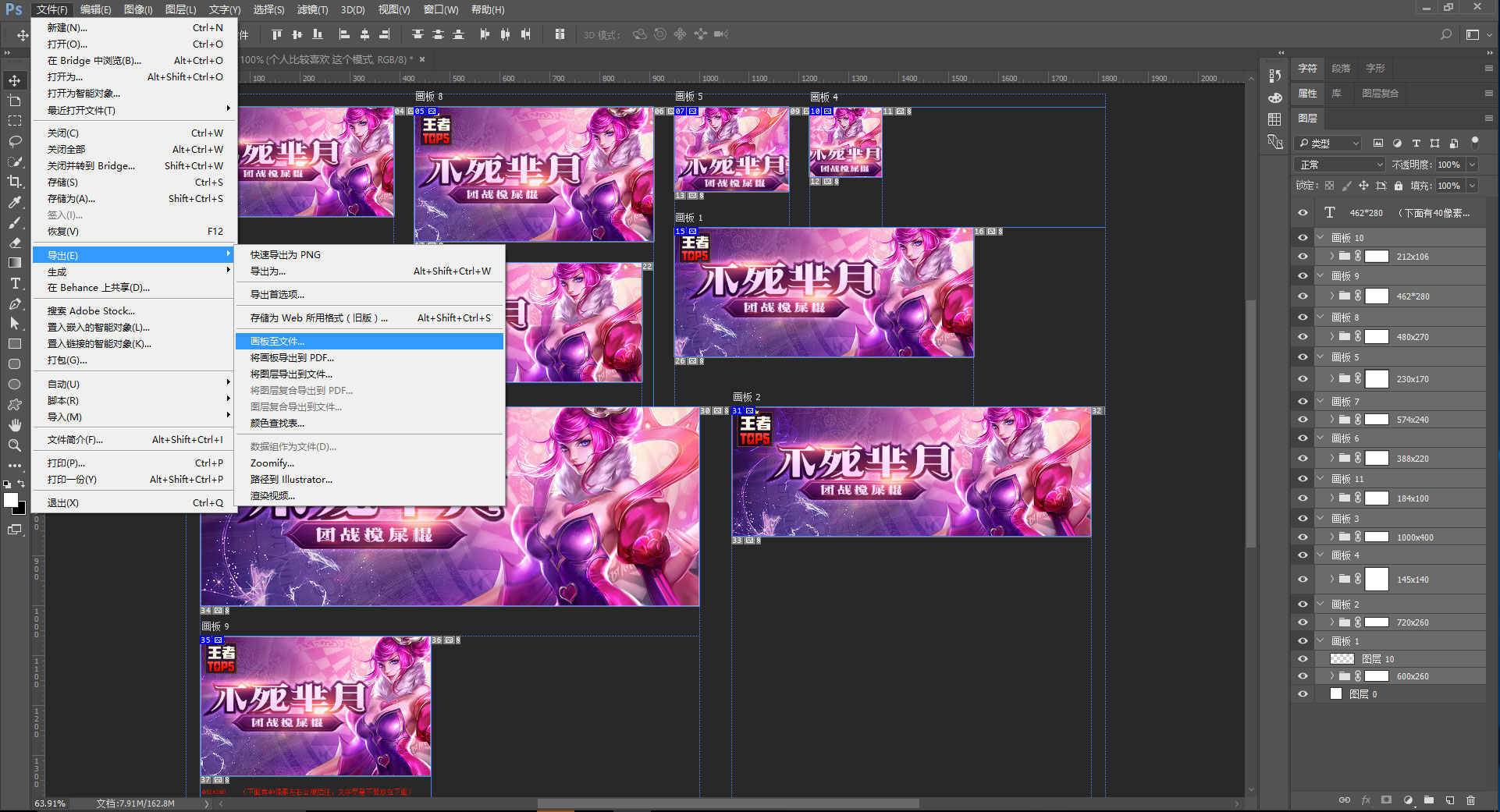The height and width of the screenshot is (812, 1500).
Task: Expand the 574x240 group
Action: click(x=1331, y=420)
